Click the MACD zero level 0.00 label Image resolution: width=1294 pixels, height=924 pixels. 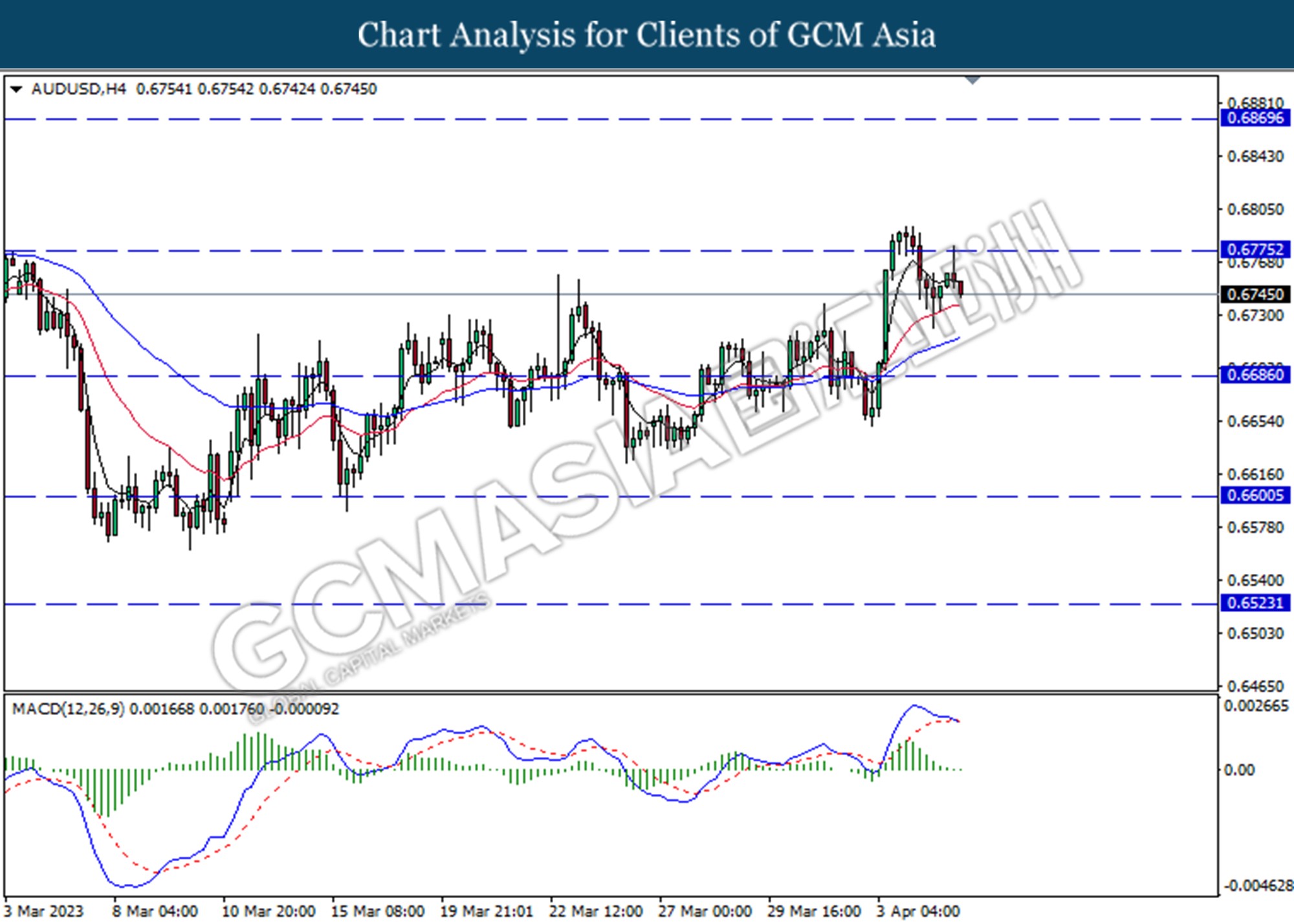pos(1239,770)
